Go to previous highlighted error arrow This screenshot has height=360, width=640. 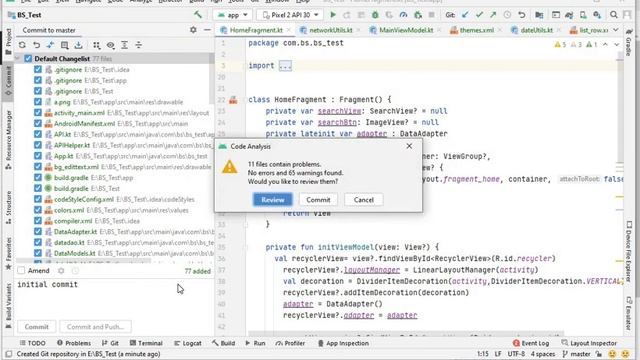coord(605,44)
